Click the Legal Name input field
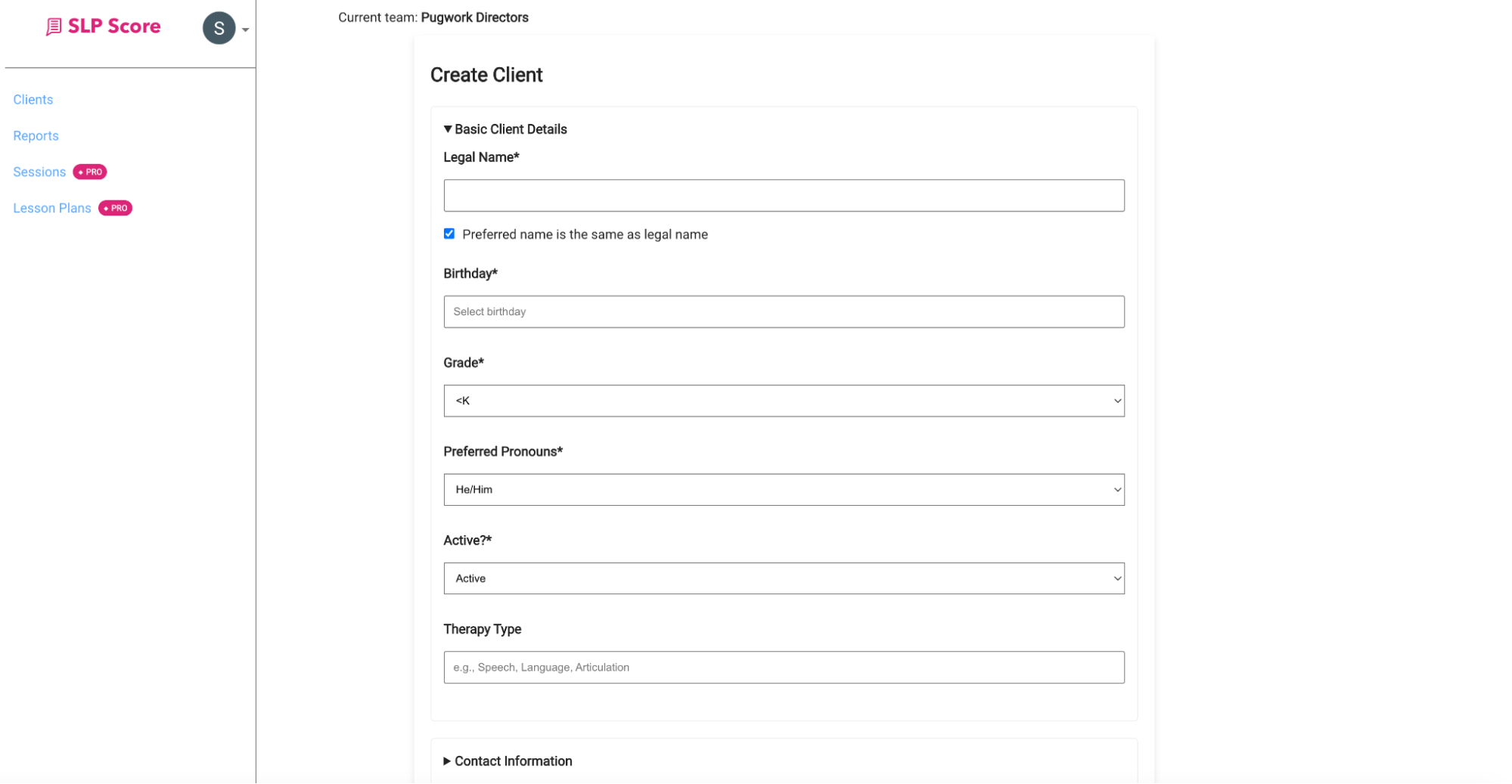The image size is (1512, 784). pos(784,195)
